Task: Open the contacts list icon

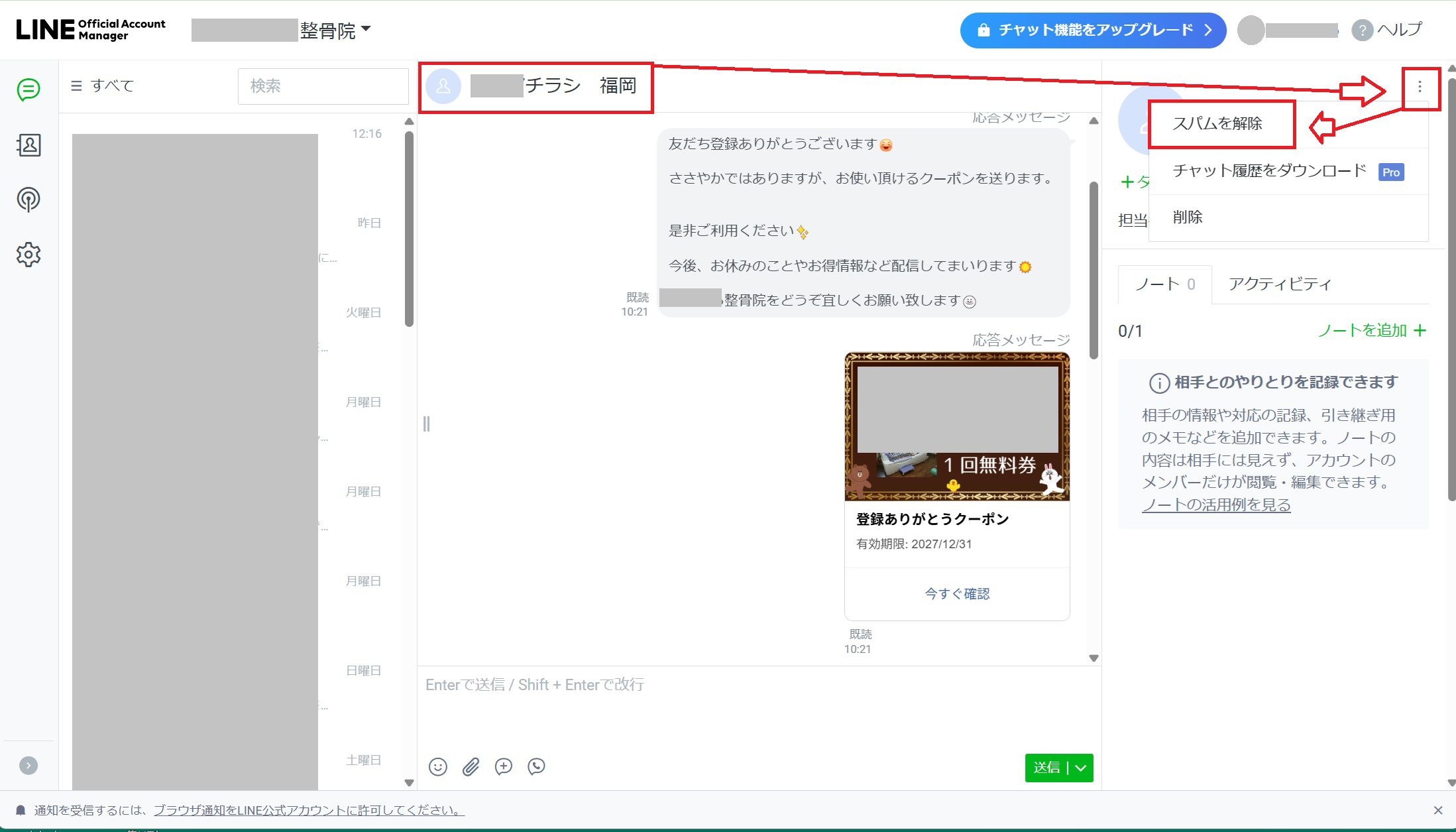Action: pos(28,145)
